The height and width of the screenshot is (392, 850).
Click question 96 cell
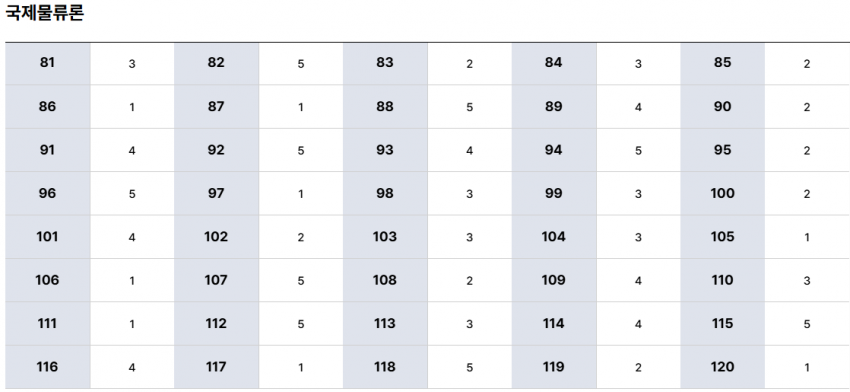tap(48, 194)
